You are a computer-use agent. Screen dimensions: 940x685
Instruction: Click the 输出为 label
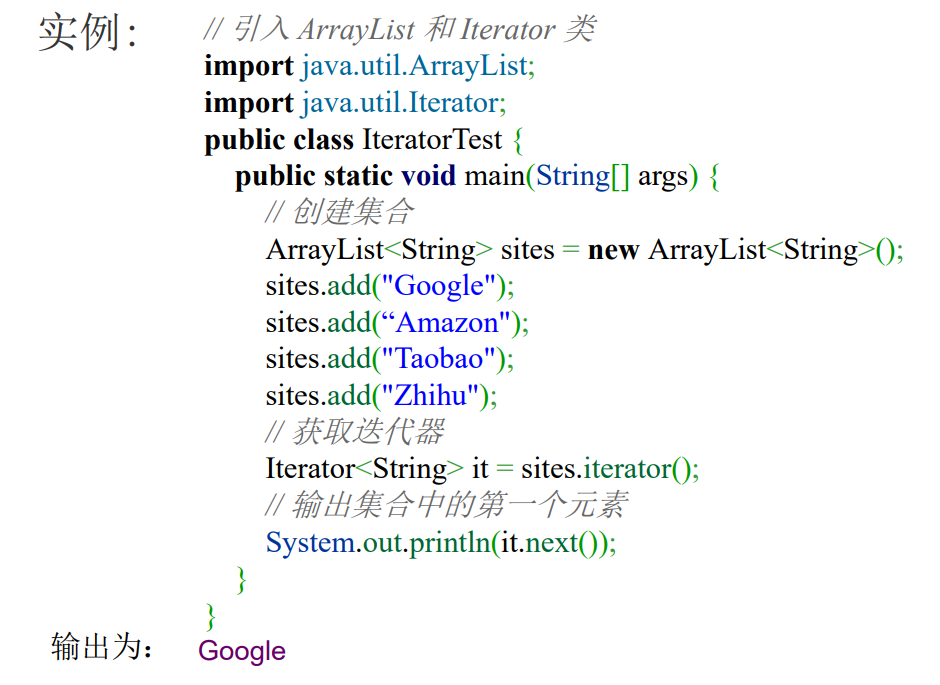101,647
